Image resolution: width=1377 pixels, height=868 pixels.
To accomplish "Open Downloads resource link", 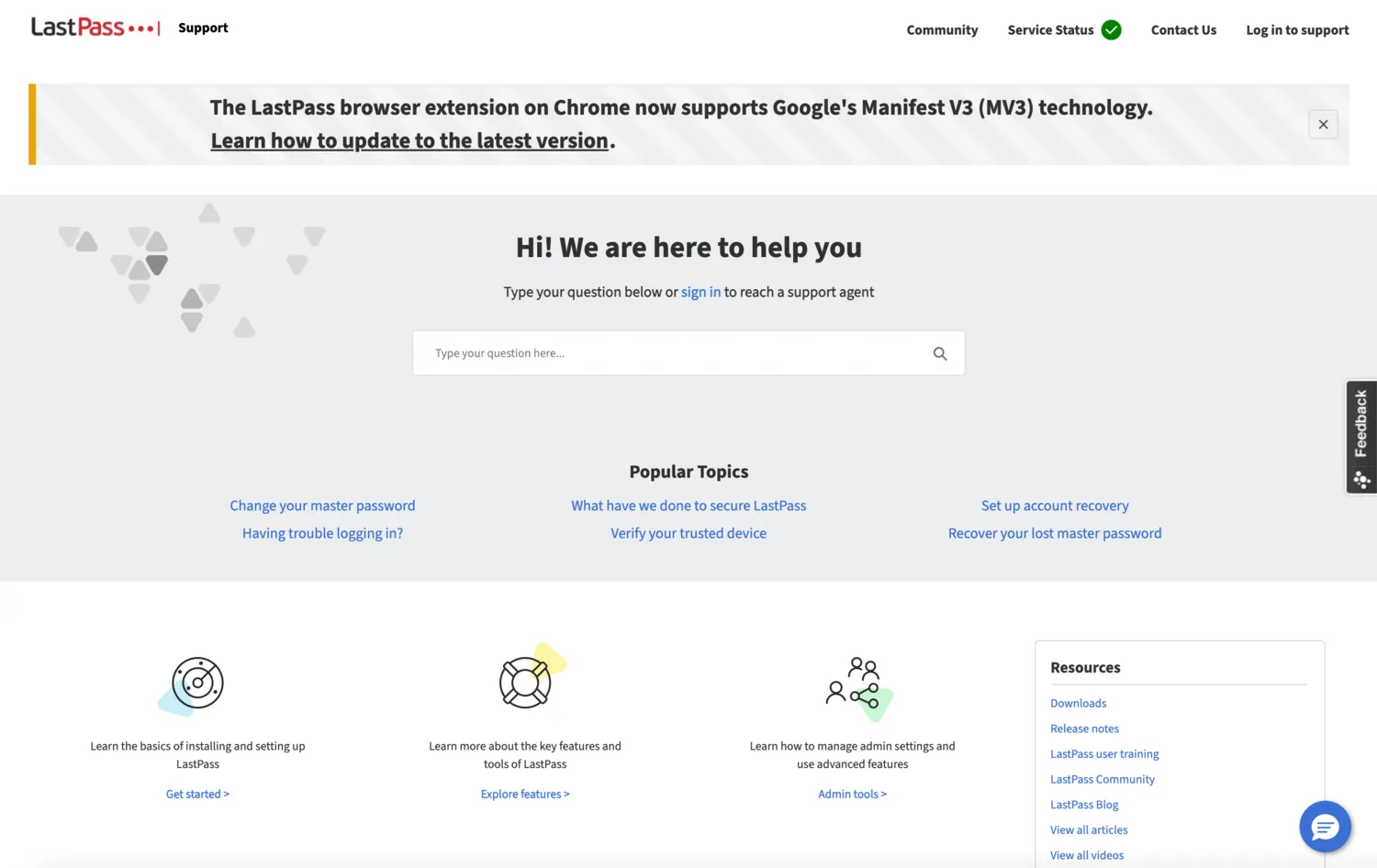I will (x=1078, y=704).
